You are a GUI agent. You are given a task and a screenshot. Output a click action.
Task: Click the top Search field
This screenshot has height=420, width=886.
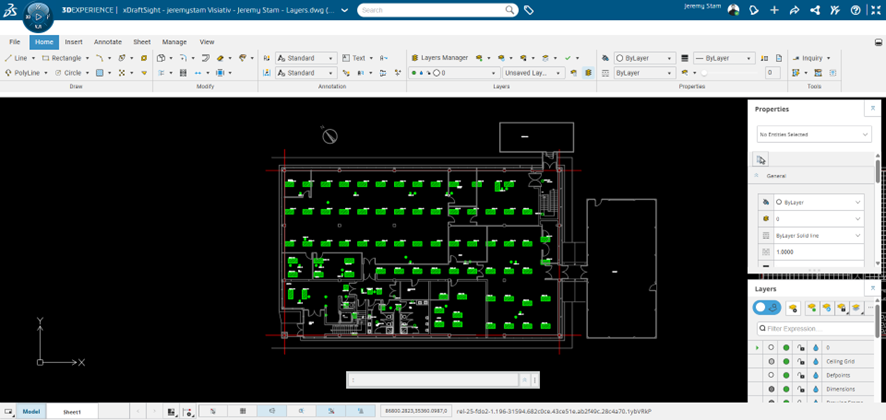(437, 10)
